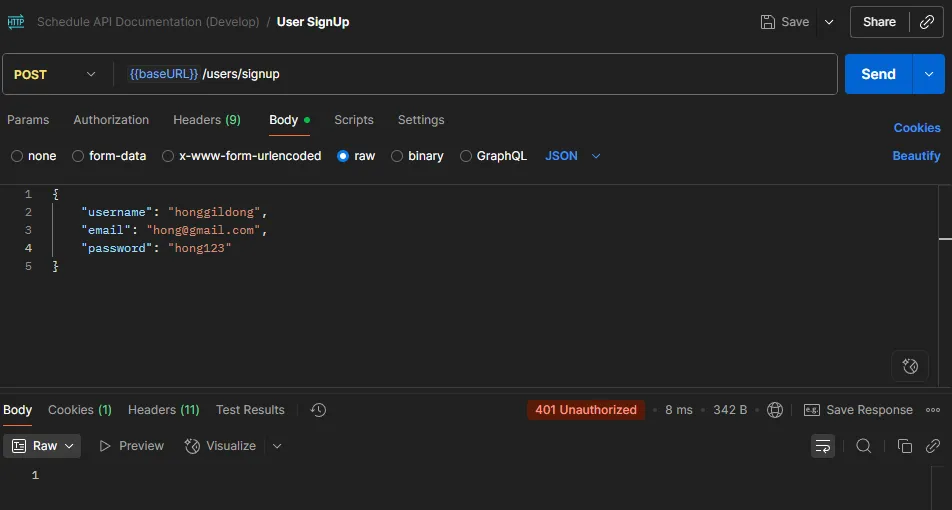Open the Test Results tab

pos(250,410)
